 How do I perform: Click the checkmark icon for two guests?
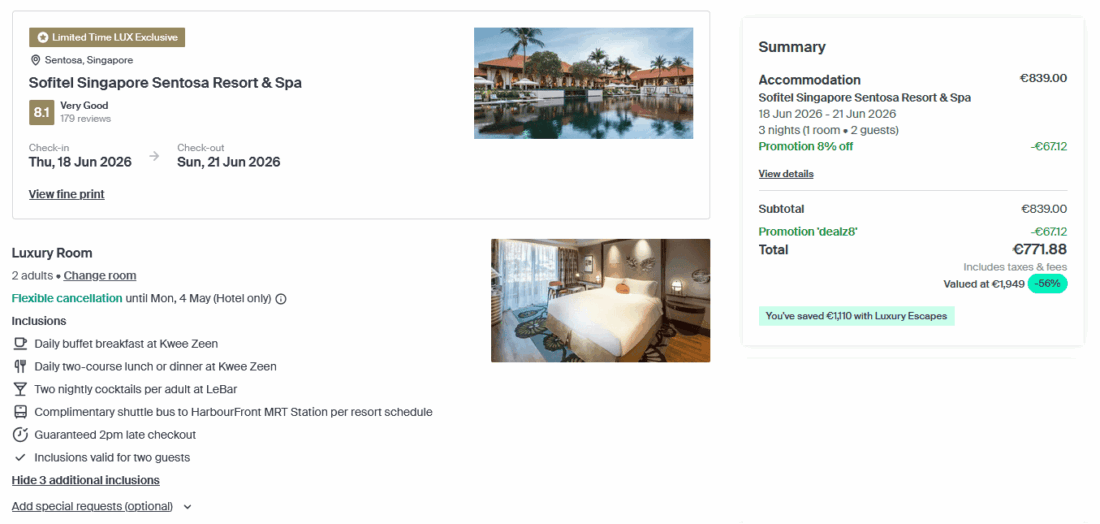20,458
